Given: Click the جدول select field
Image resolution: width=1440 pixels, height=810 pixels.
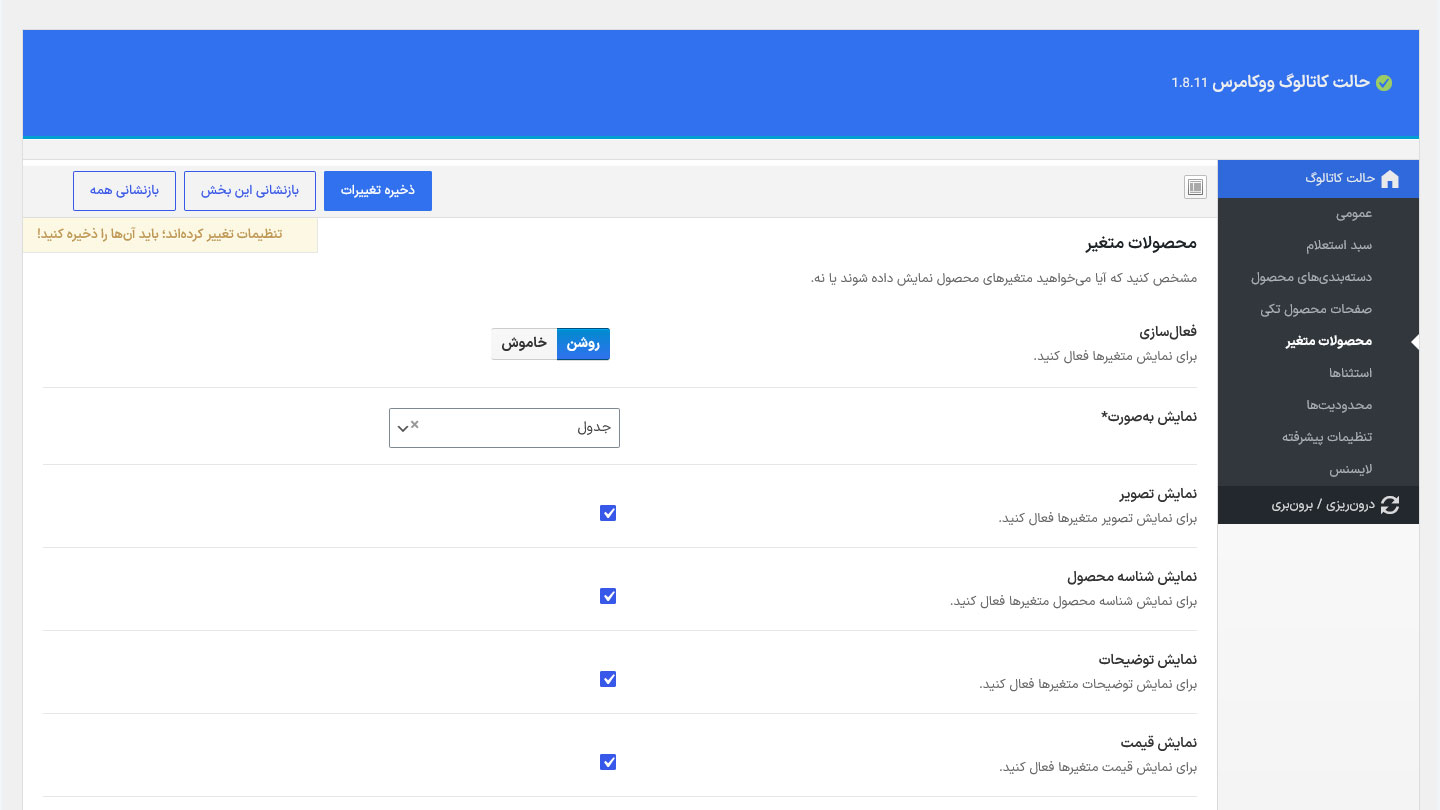Looking at the screenshot, I should point(504,428).
